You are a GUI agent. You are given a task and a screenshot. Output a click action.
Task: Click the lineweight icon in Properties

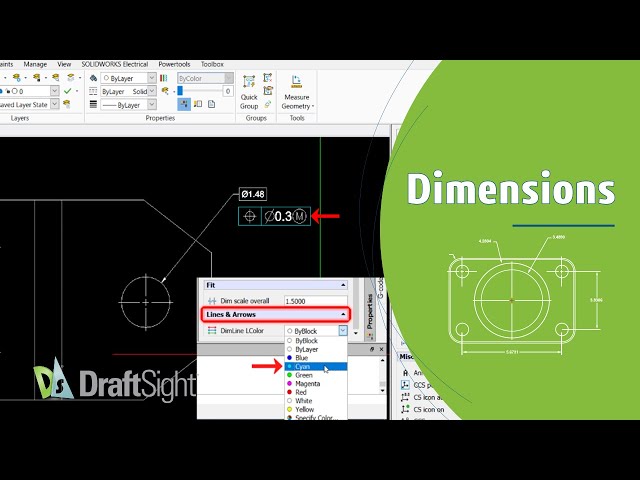point(93,105)
